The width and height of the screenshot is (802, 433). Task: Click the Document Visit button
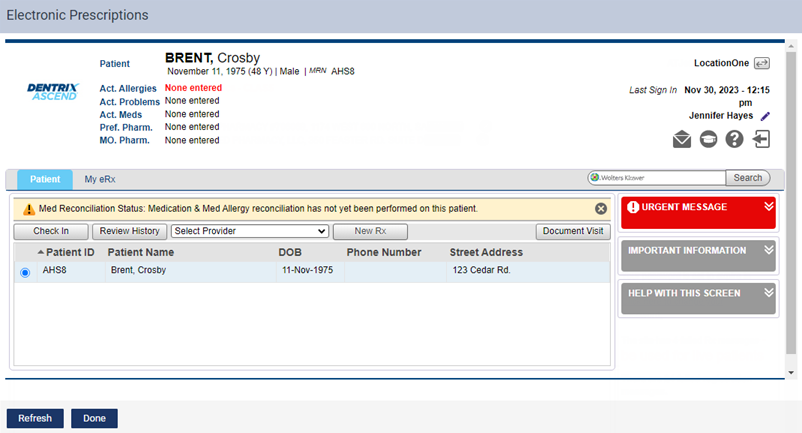pos(573,231)
